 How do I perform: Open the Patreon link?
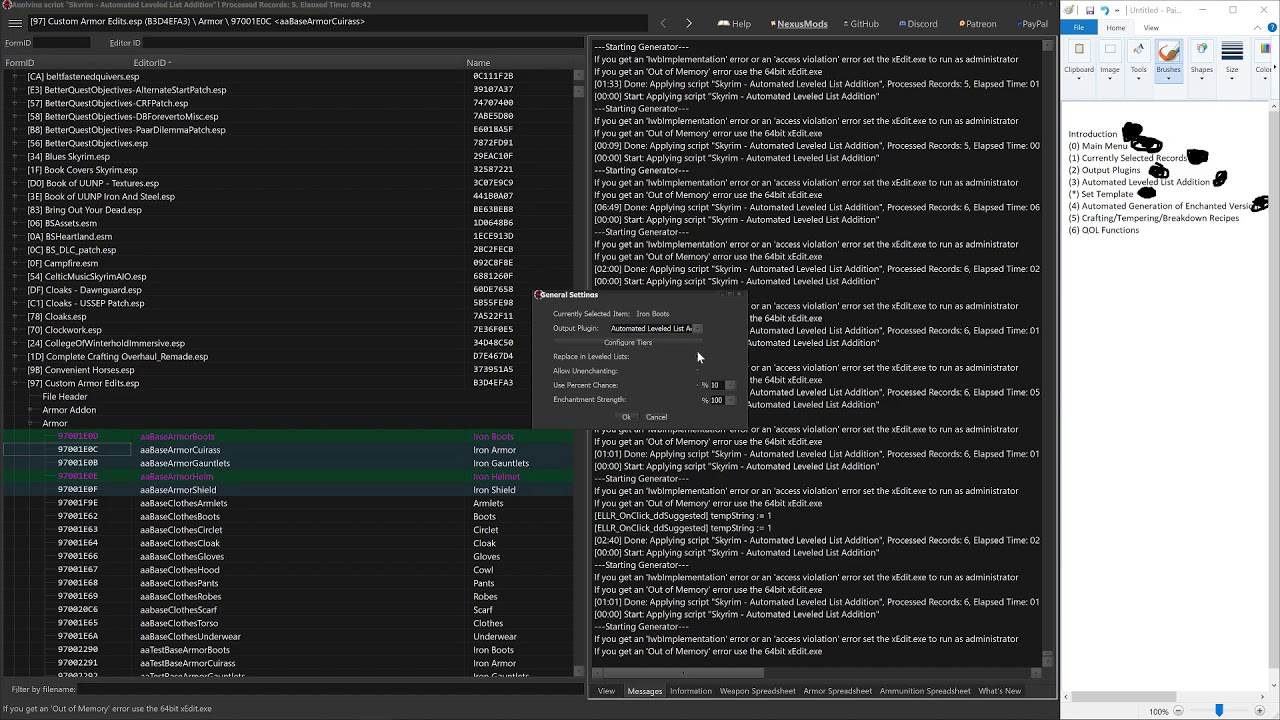pos(977,23)
